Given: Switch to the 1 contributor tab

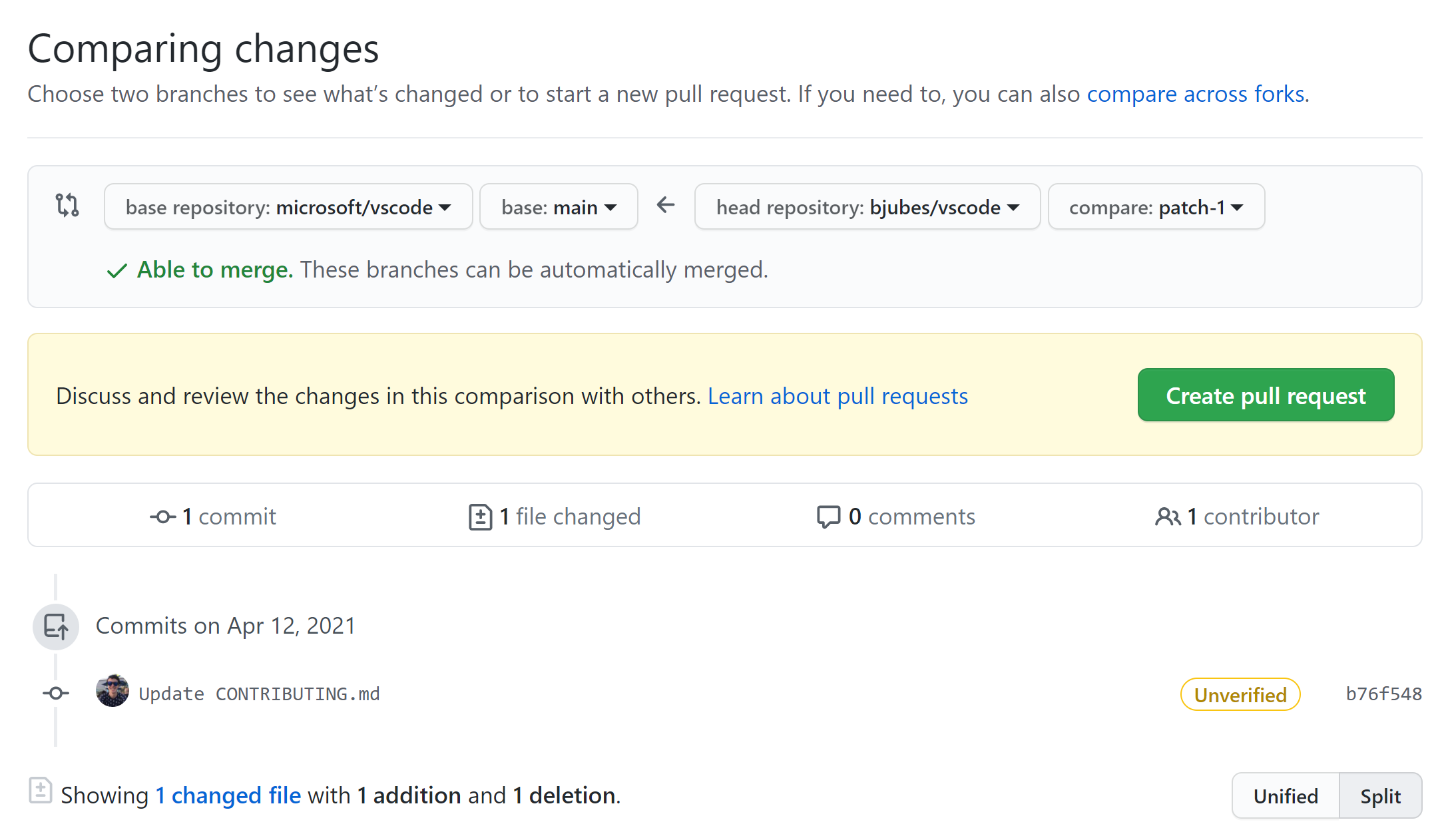Looking at the screenshot, I should click(x=1237, y=517).
